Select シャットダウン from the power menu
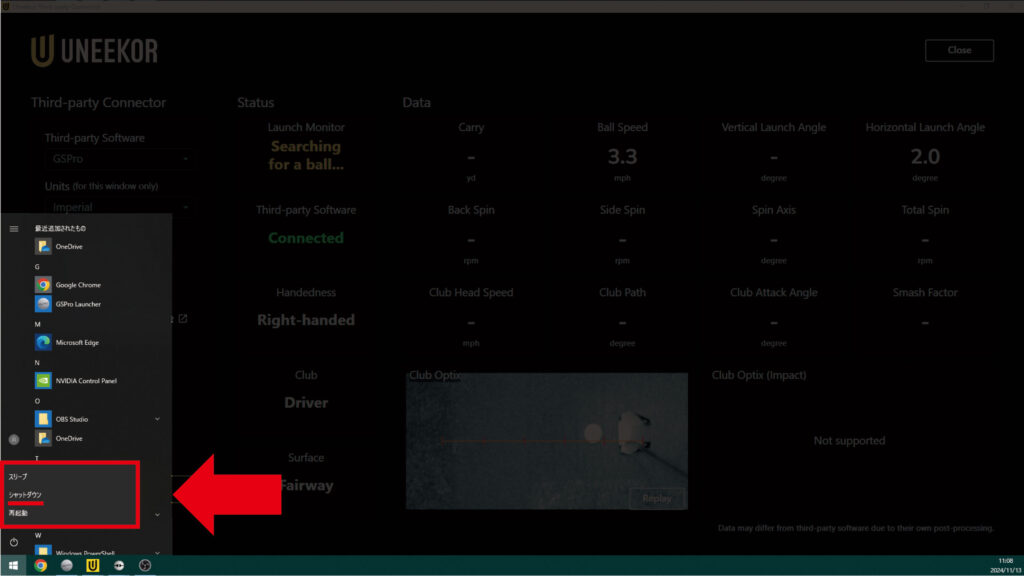This screenshot has width=1024, height=576. pyautogui.click(x=26, y=495)
